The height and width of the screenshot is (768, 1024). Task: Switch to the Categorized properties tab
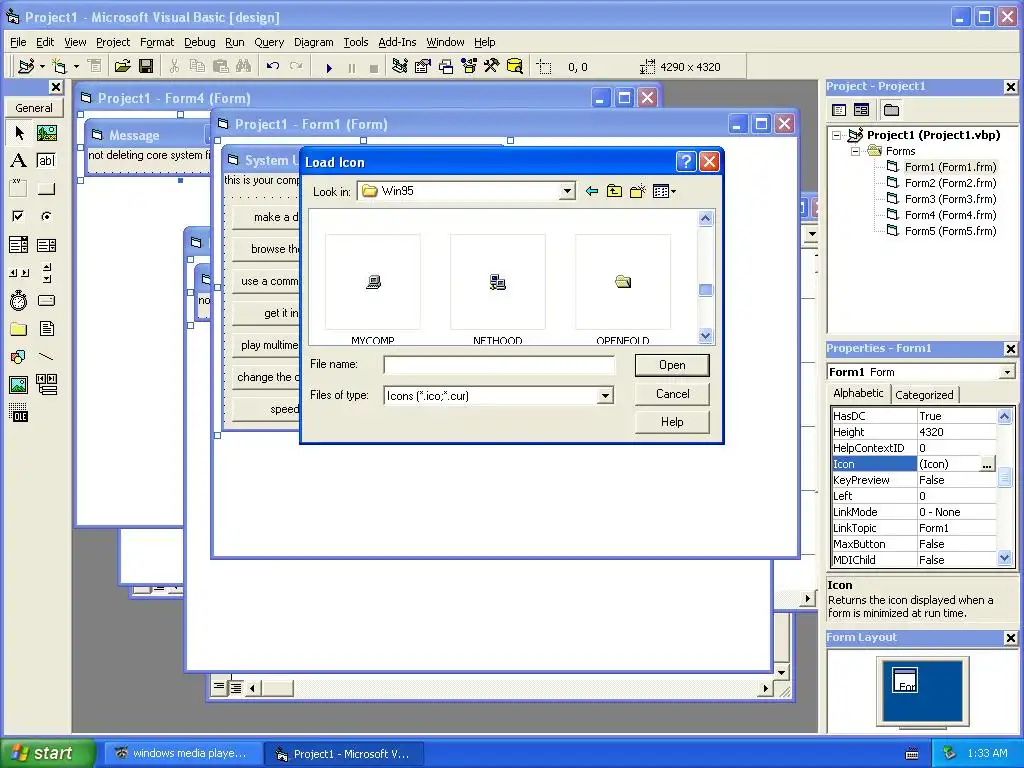point(924,394)
